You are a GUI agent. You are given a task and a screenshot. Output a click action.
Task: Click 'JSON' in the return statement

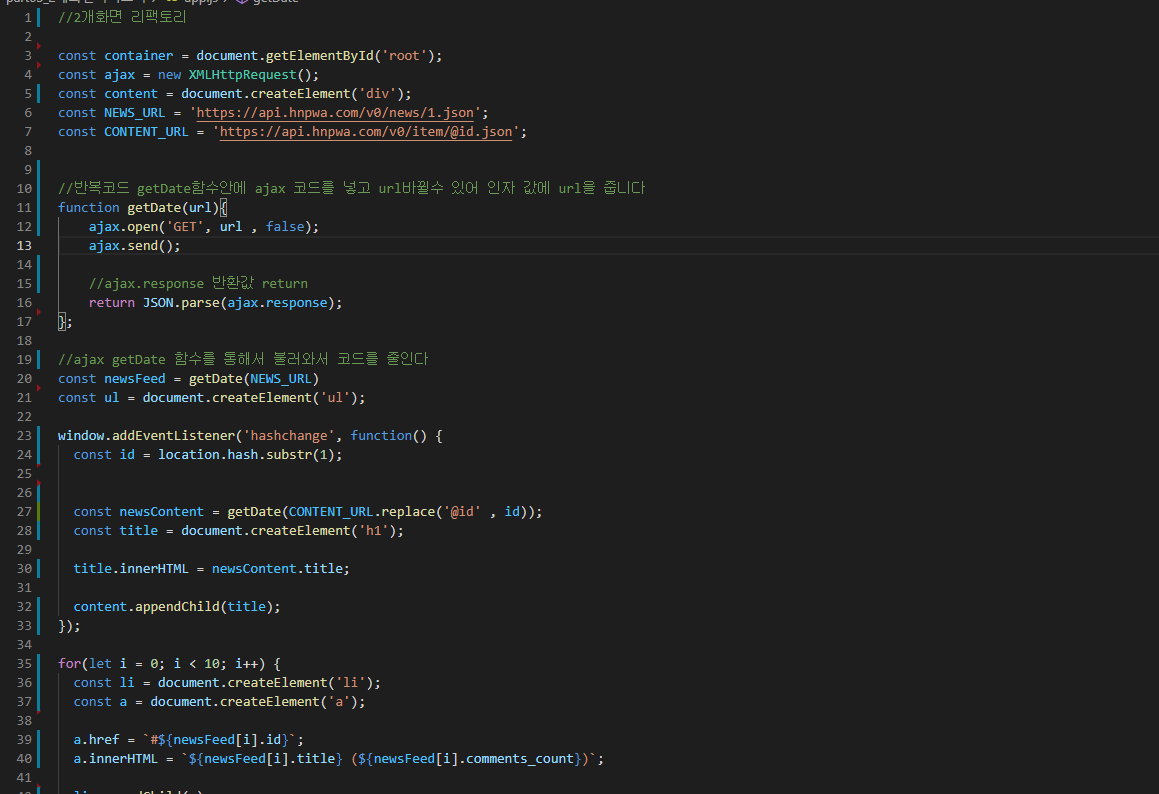157,303
